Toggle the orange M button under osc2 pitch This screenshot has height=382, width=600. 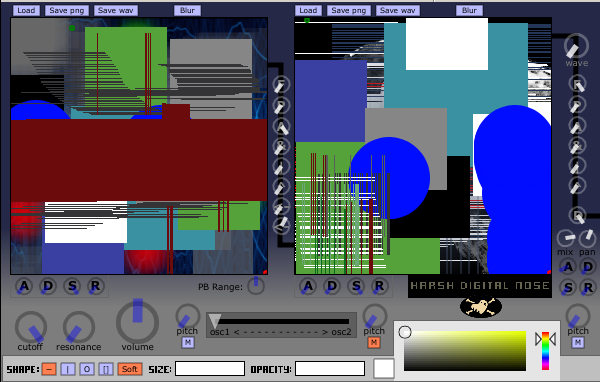pyautogui.click(x=374, y=342)
